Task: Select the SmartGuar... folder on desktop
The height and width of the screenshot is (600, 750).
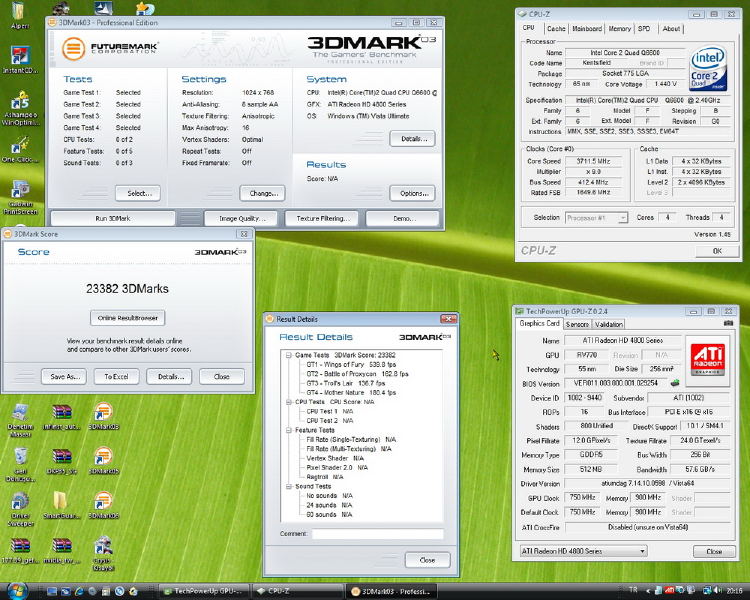Action: [x=61, y=506]
